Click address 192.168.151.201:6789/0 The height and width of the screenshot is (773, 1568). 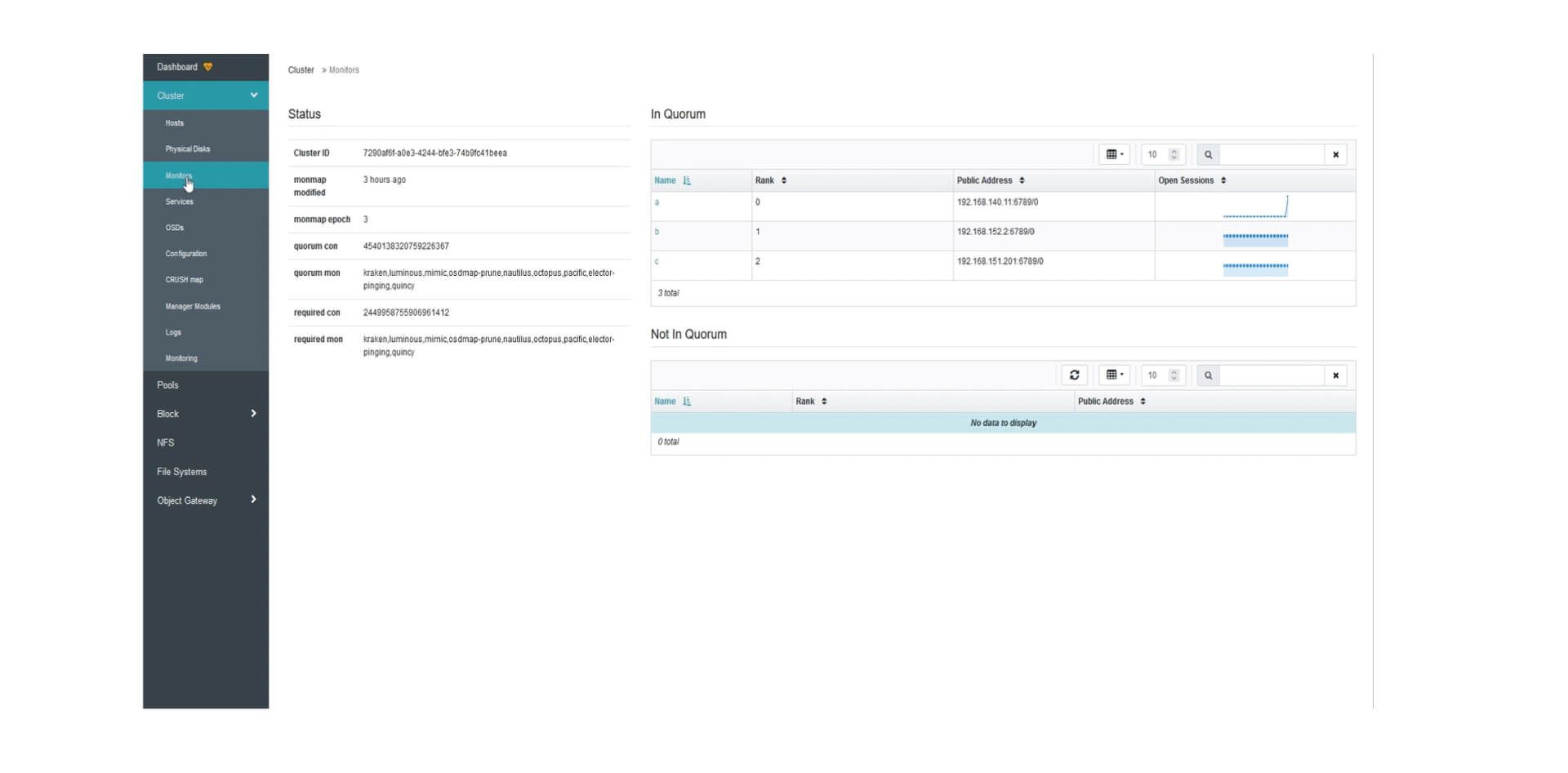pyautogui.click(x=1000, y=261)
